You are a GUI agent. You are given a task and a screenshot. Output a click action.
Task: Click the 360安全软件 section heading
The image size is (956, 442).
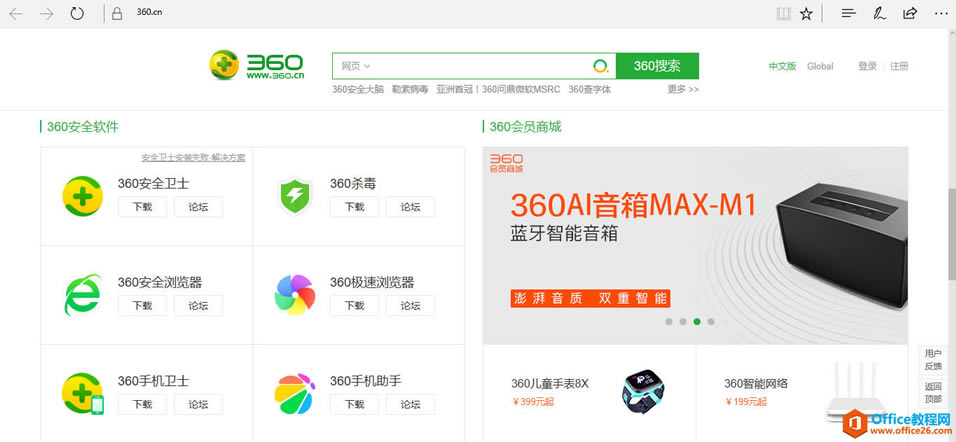[82, 127]
